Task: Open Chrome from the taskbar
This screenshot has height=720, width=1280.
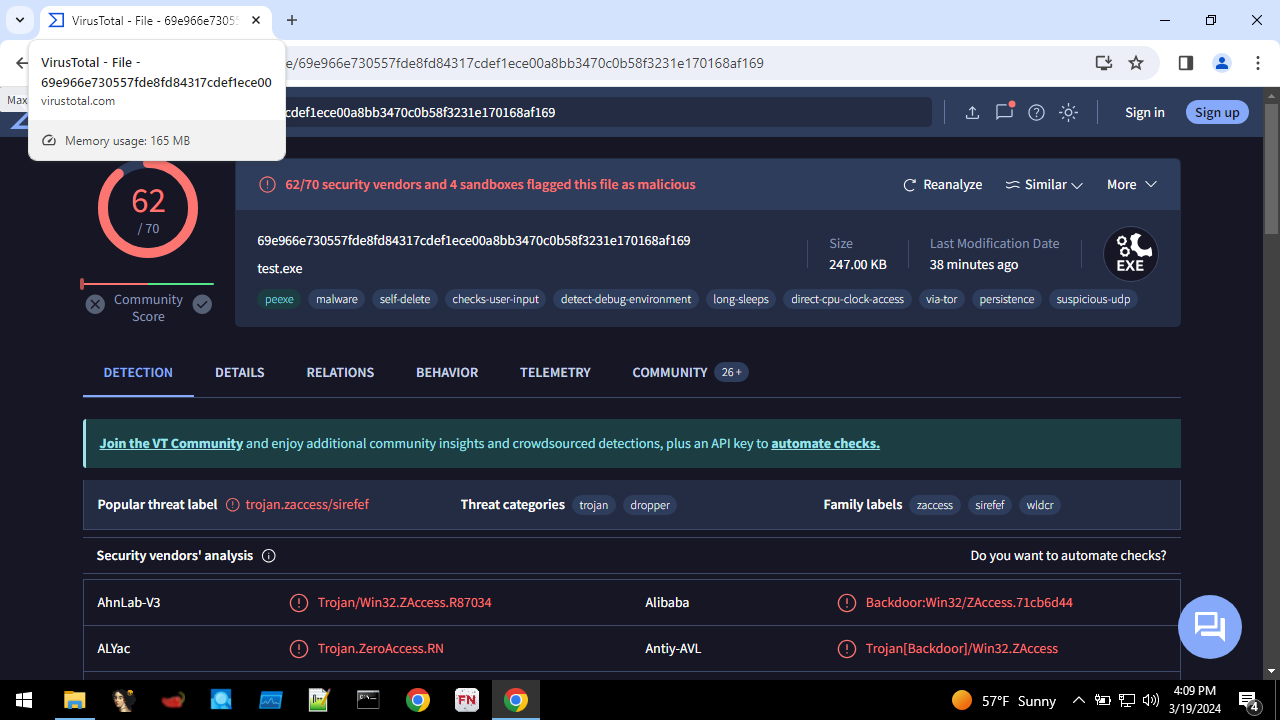Action: (x=418, y=699)
